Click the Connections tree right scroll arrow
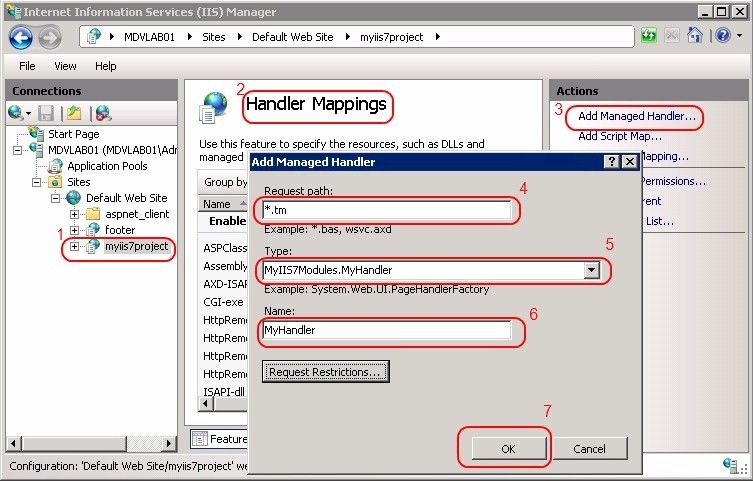Screen dimensions: 753x481 pos(168,444)
